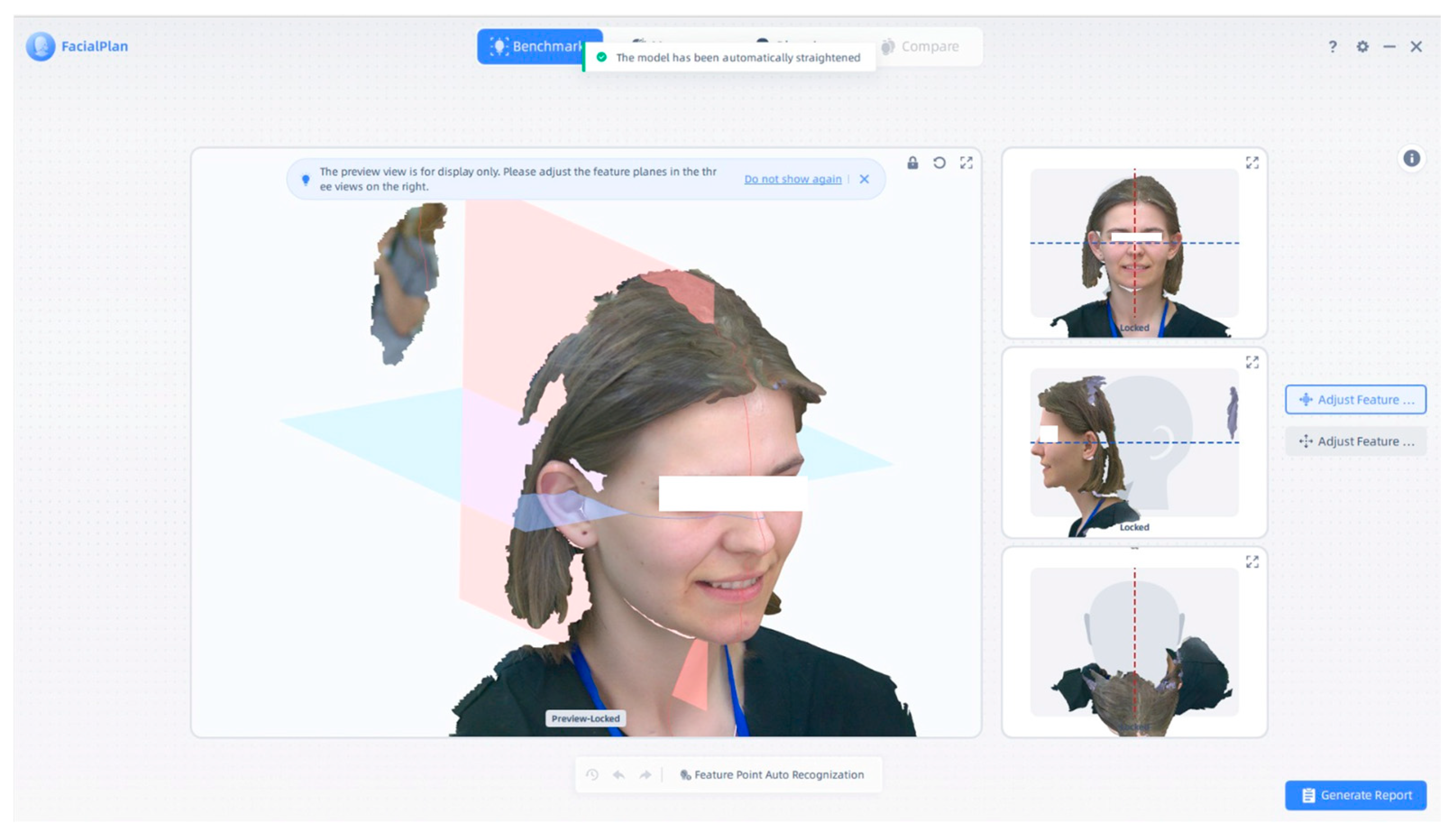Redo with the right arrow icon

(645, 775)
